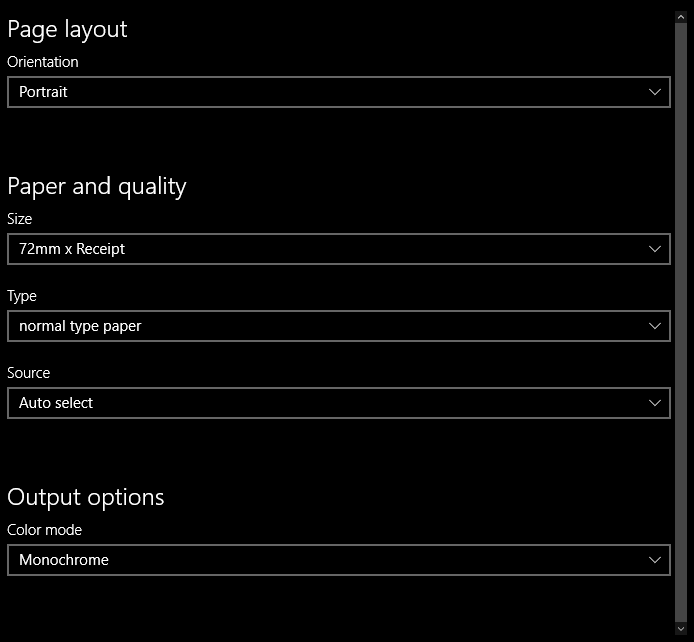
Task: Click the chevron arrow in Color mode box
Action: [655, 560]
